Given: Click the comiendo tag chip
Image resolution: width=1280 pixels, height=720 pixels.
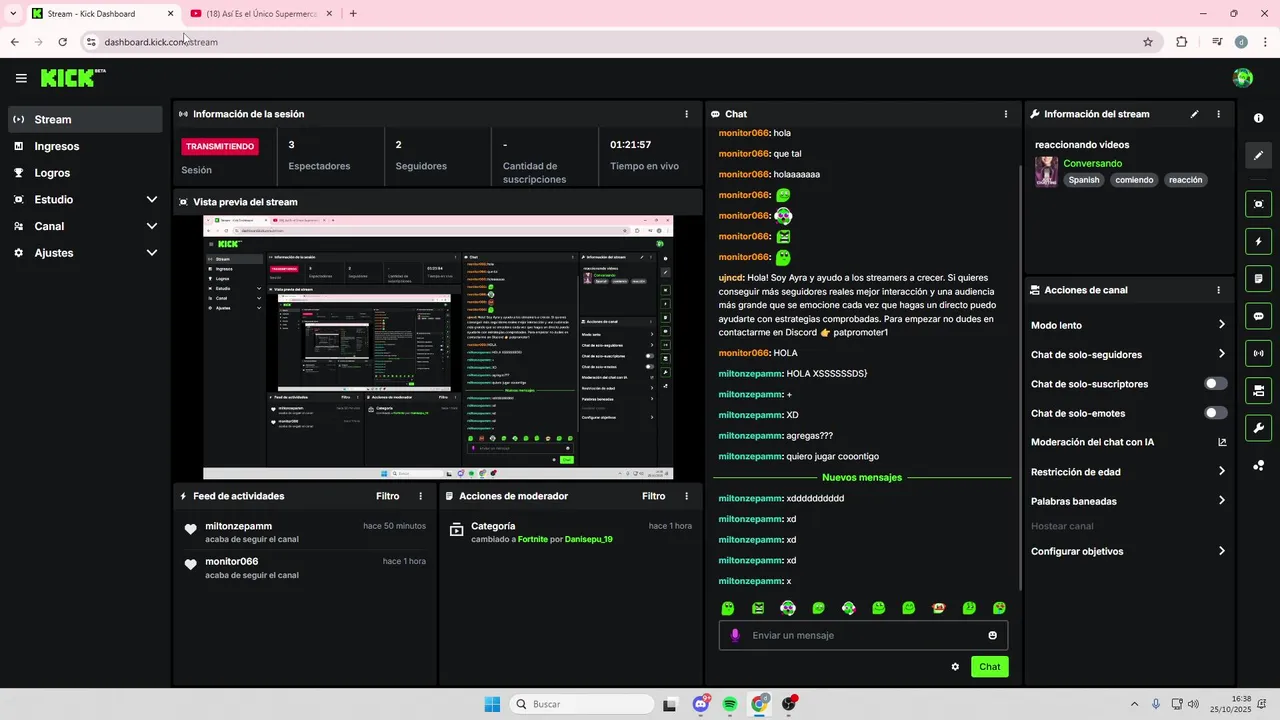Looking at the screenshot, I should pyautogui.click(x=1134, y=180).
